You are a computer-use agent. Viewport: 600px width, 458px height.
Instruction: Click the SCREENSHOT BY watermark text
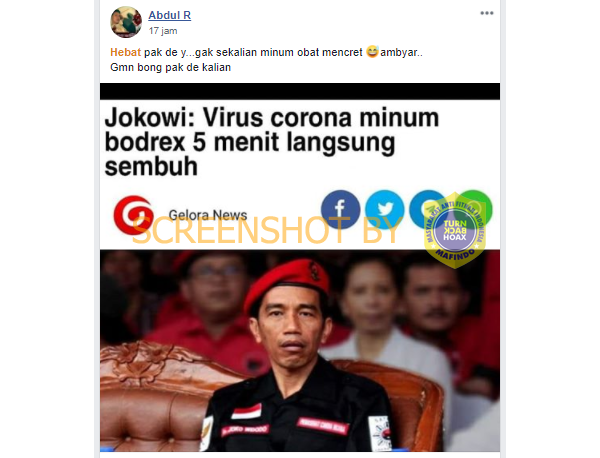[x=267, y=230]
